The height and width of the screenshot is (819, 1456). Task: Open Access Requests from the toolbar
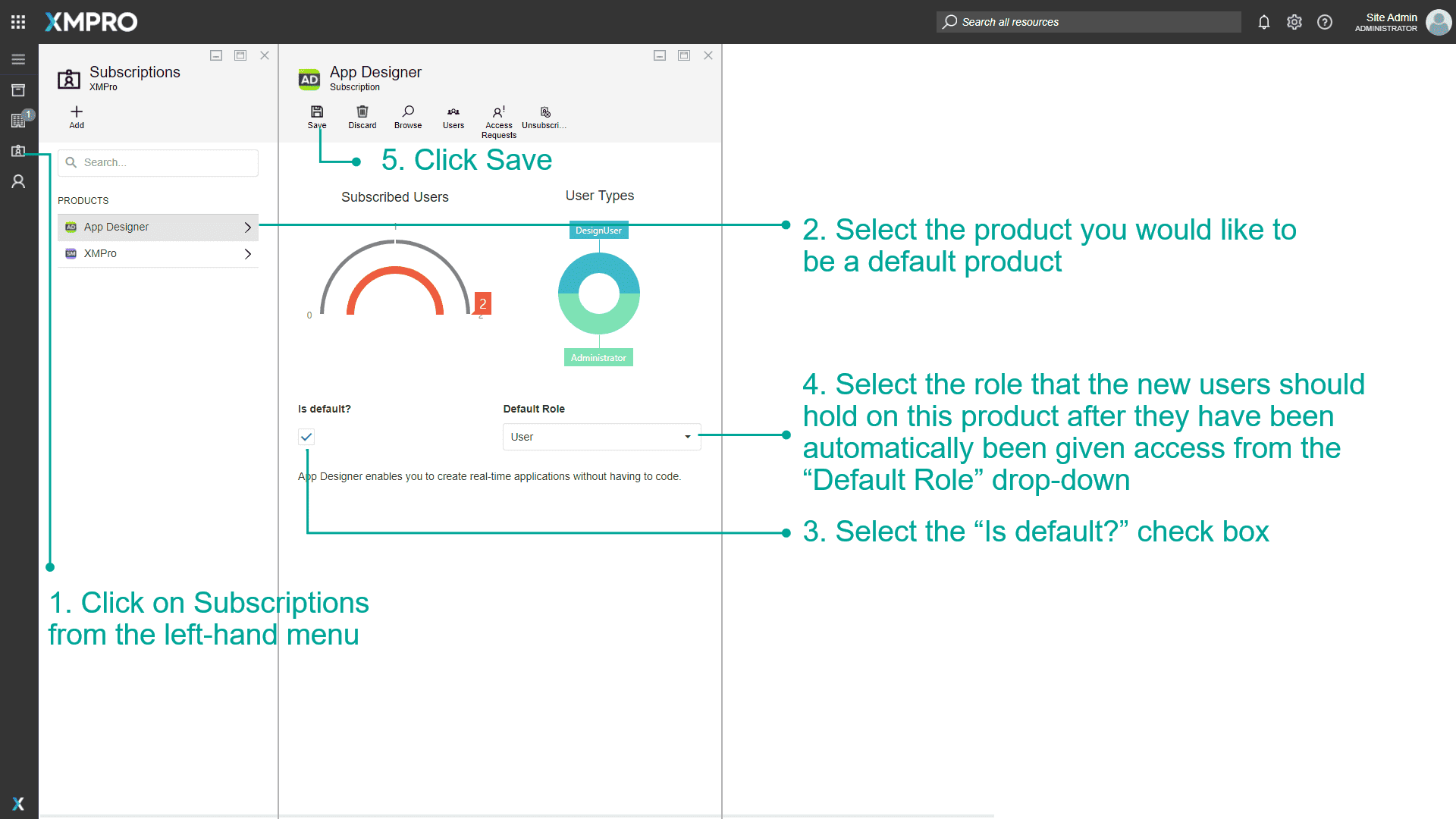pyautogui.click(x=498, y=115)
